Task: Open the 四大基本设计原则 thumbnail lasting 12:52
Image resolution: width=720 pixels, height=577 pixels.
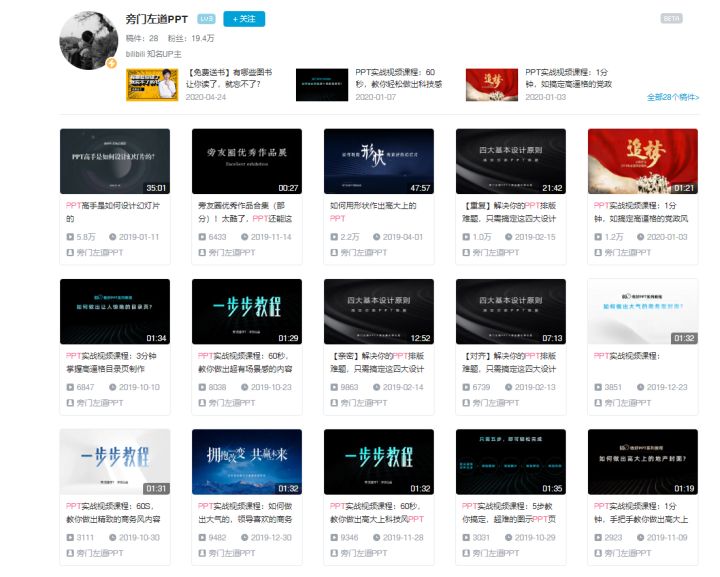Action: point(379,312)
